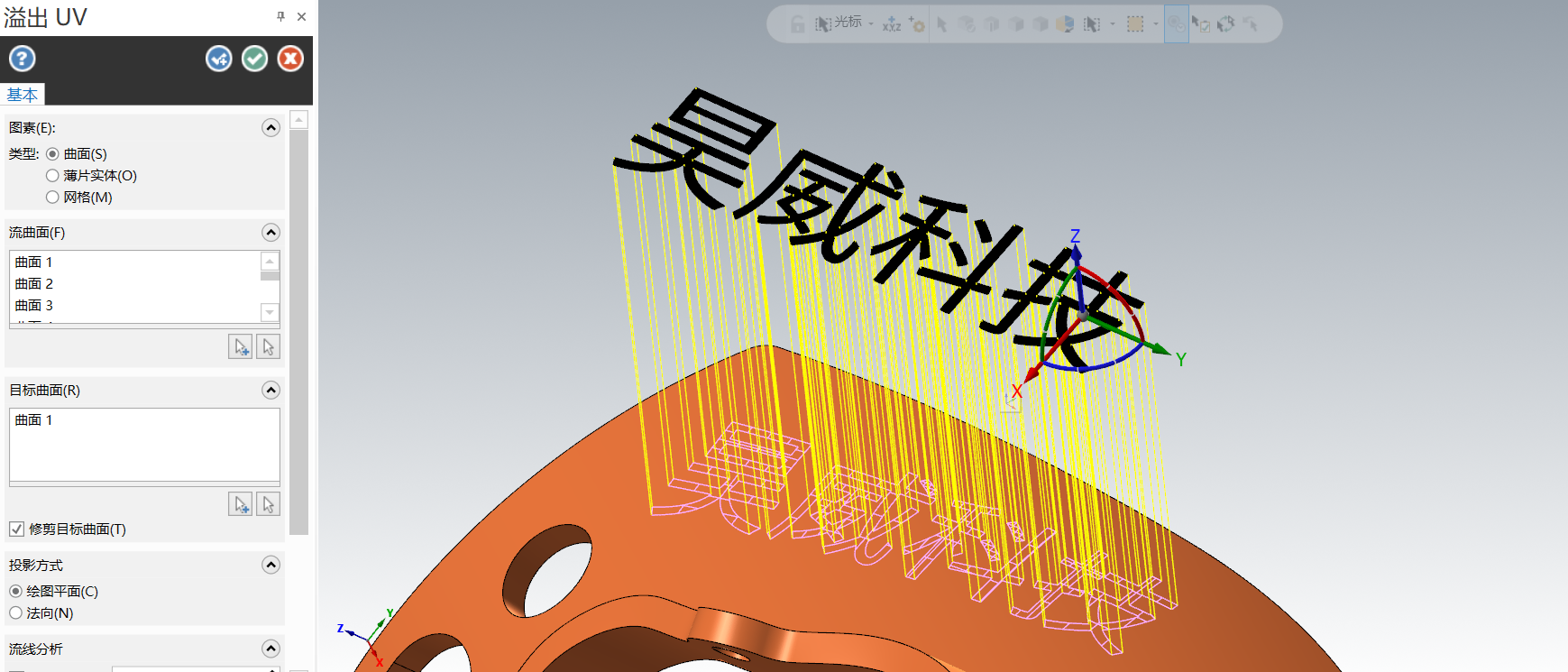This screenshot has width=1568, height=672.
Task: Select the 网格(M) type radio
Action: click(x=52, y=198)
